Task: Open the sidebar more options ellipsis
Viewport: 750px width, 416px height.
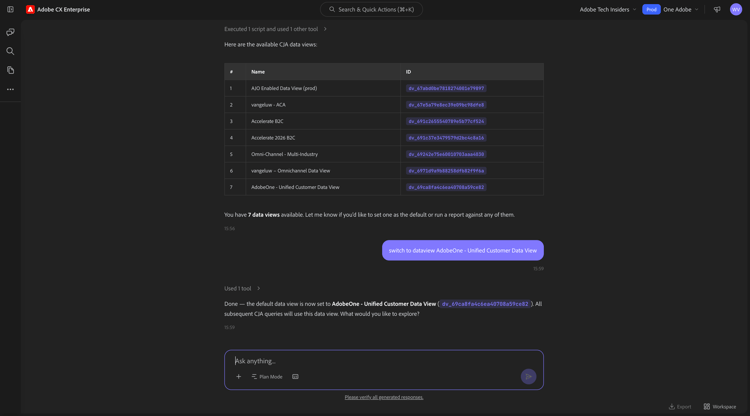Action: (x=10, y=89)
